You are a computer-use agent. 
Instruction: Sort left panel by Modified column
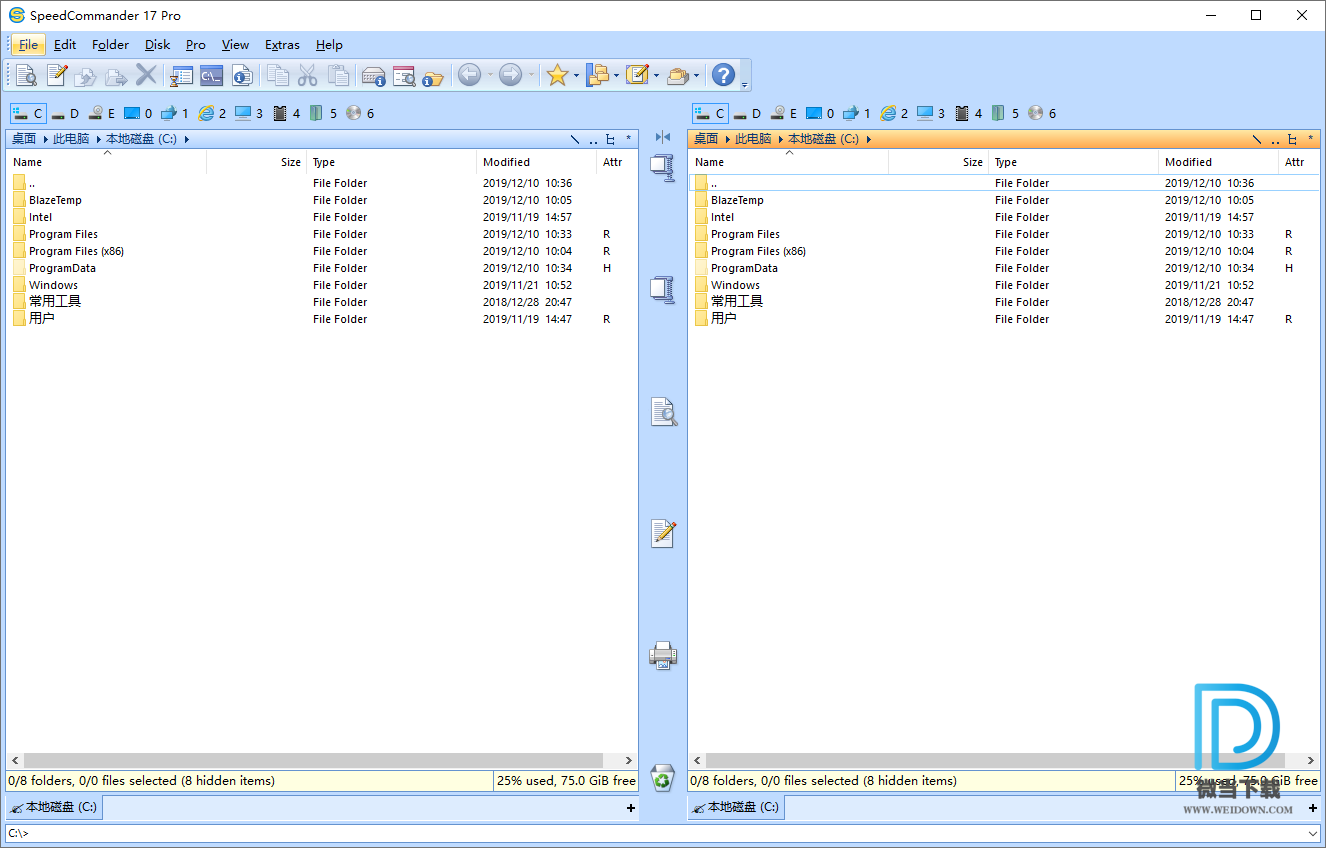pos(537,162)
